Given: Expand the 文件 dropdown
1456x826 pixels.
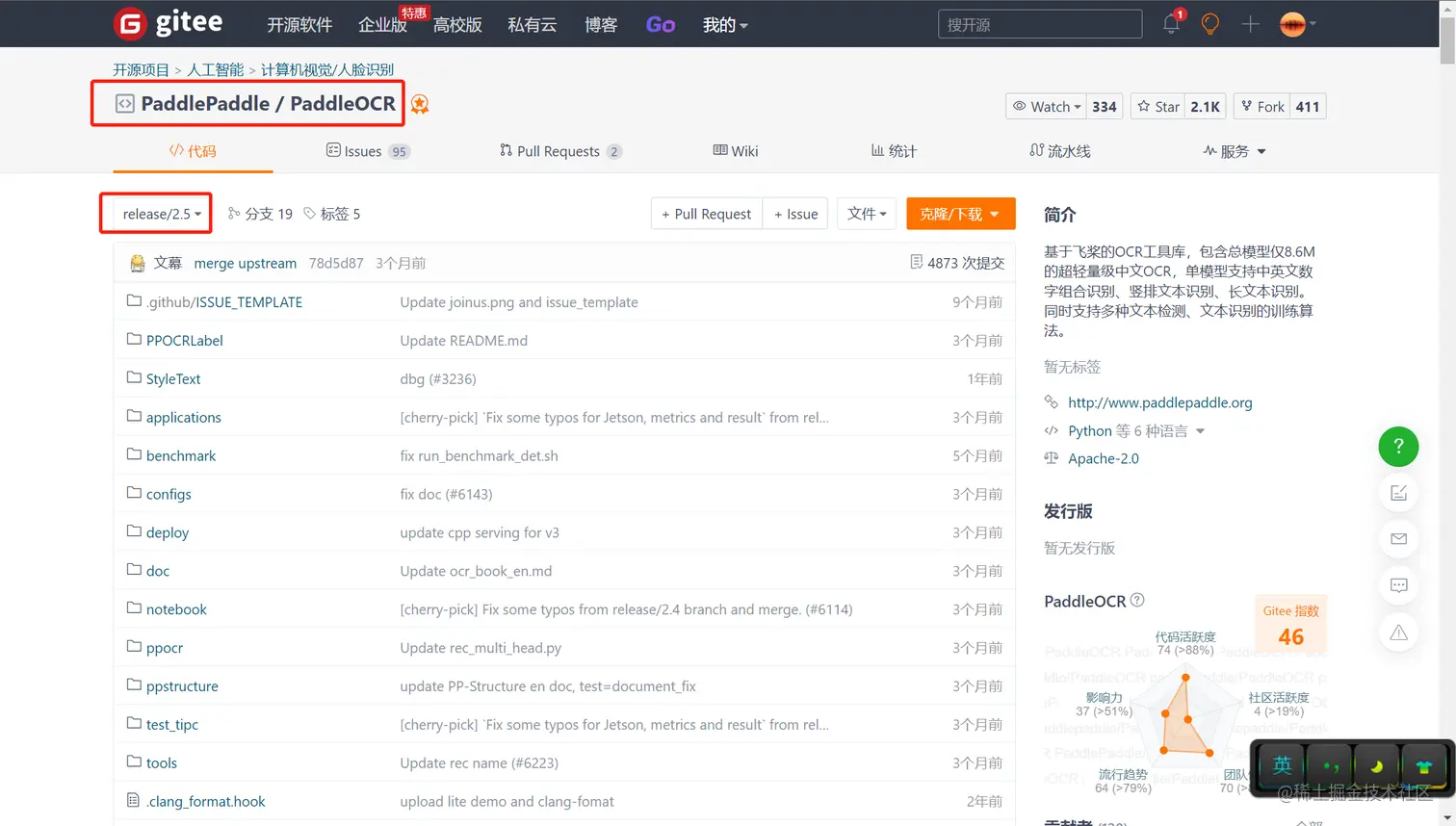Looking at the screenshot, I should point(867,214).
